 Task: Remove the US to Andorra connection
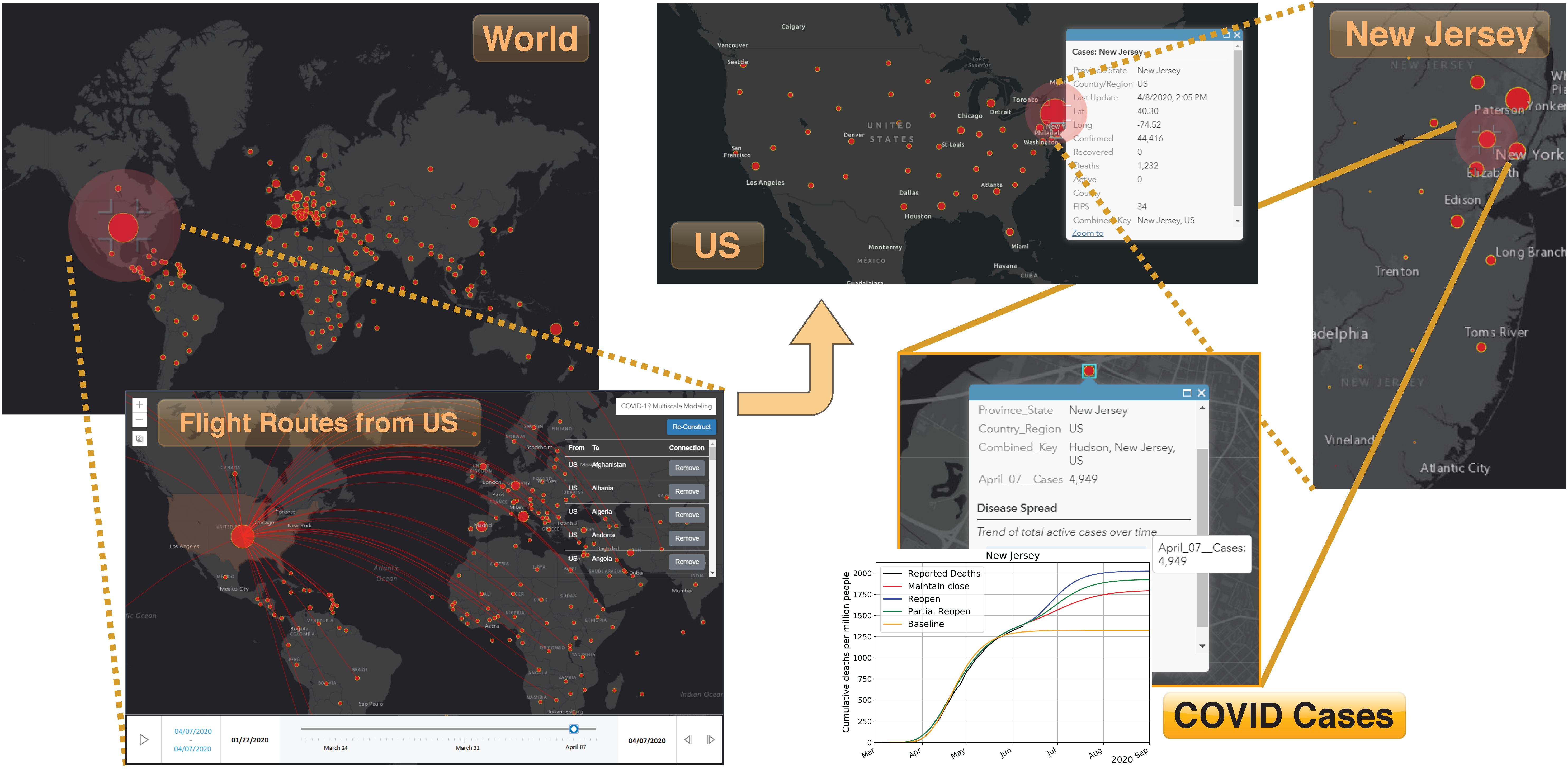687,538
